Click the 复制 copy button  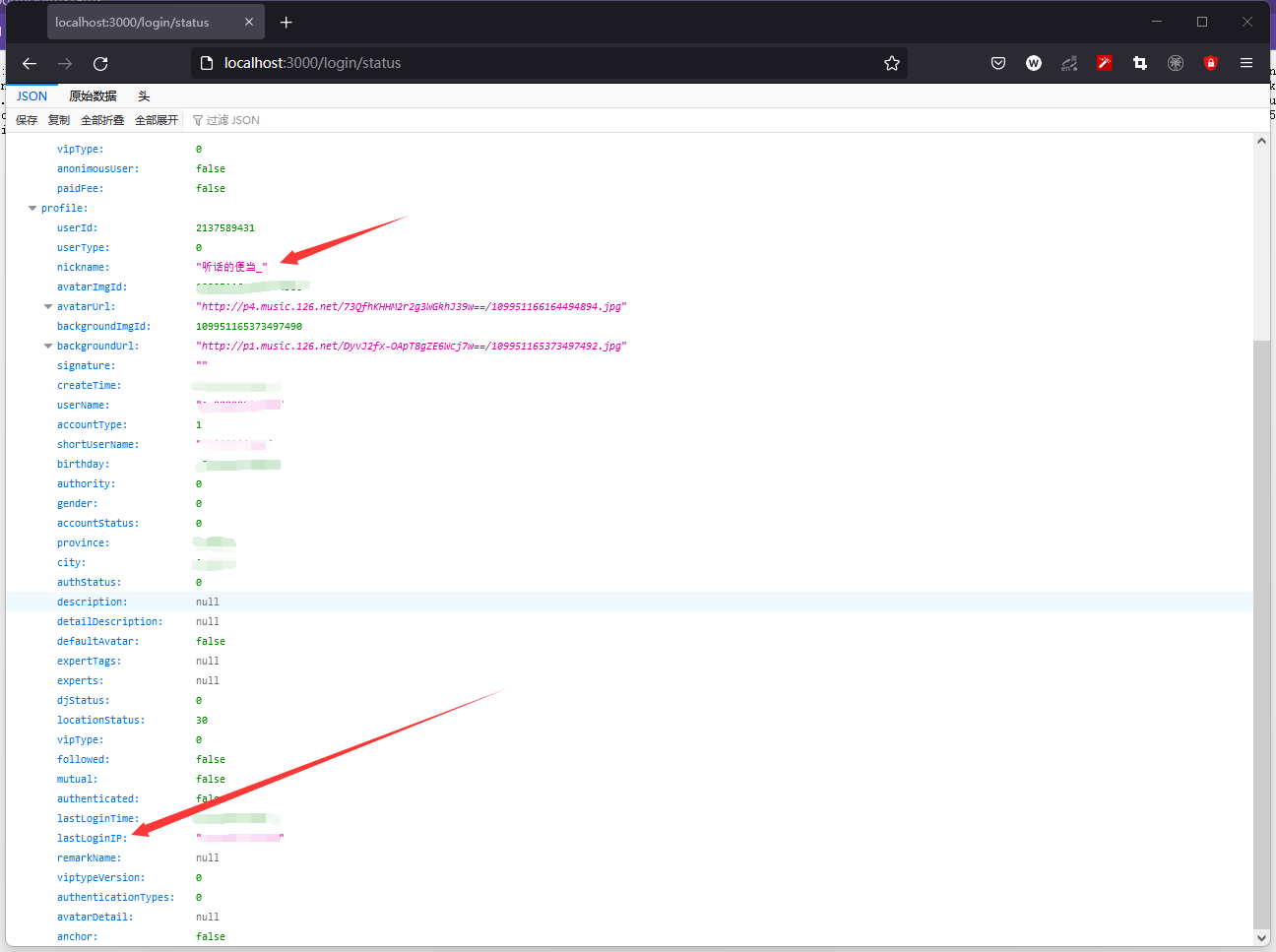(x=59, y=120)
